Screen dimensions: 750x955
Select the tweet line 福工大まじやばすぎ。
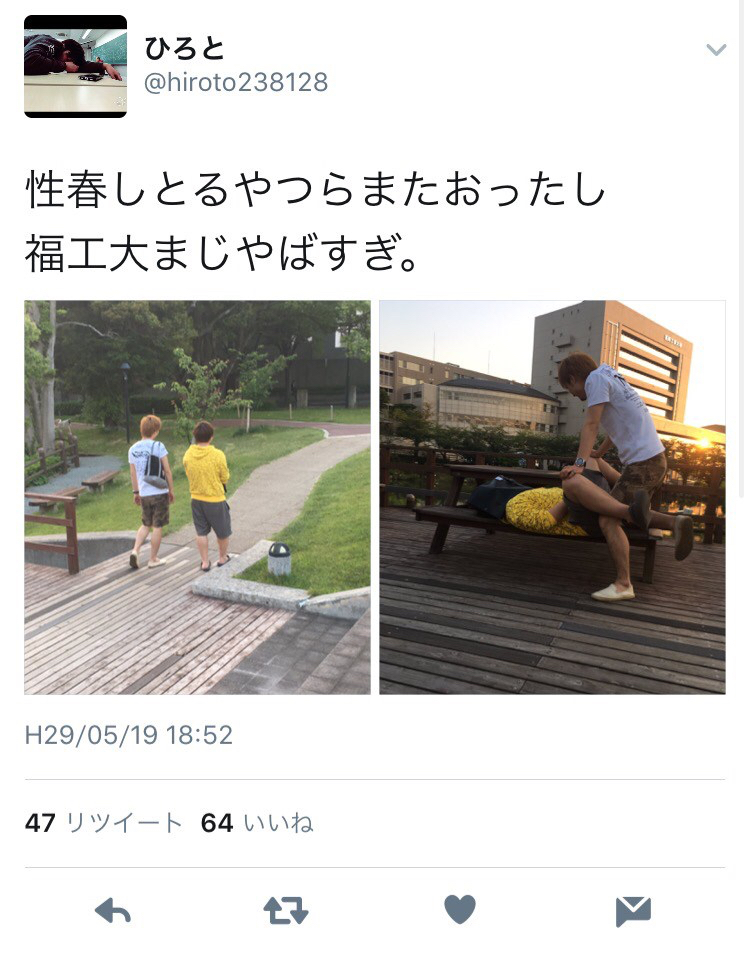(222, 253)
